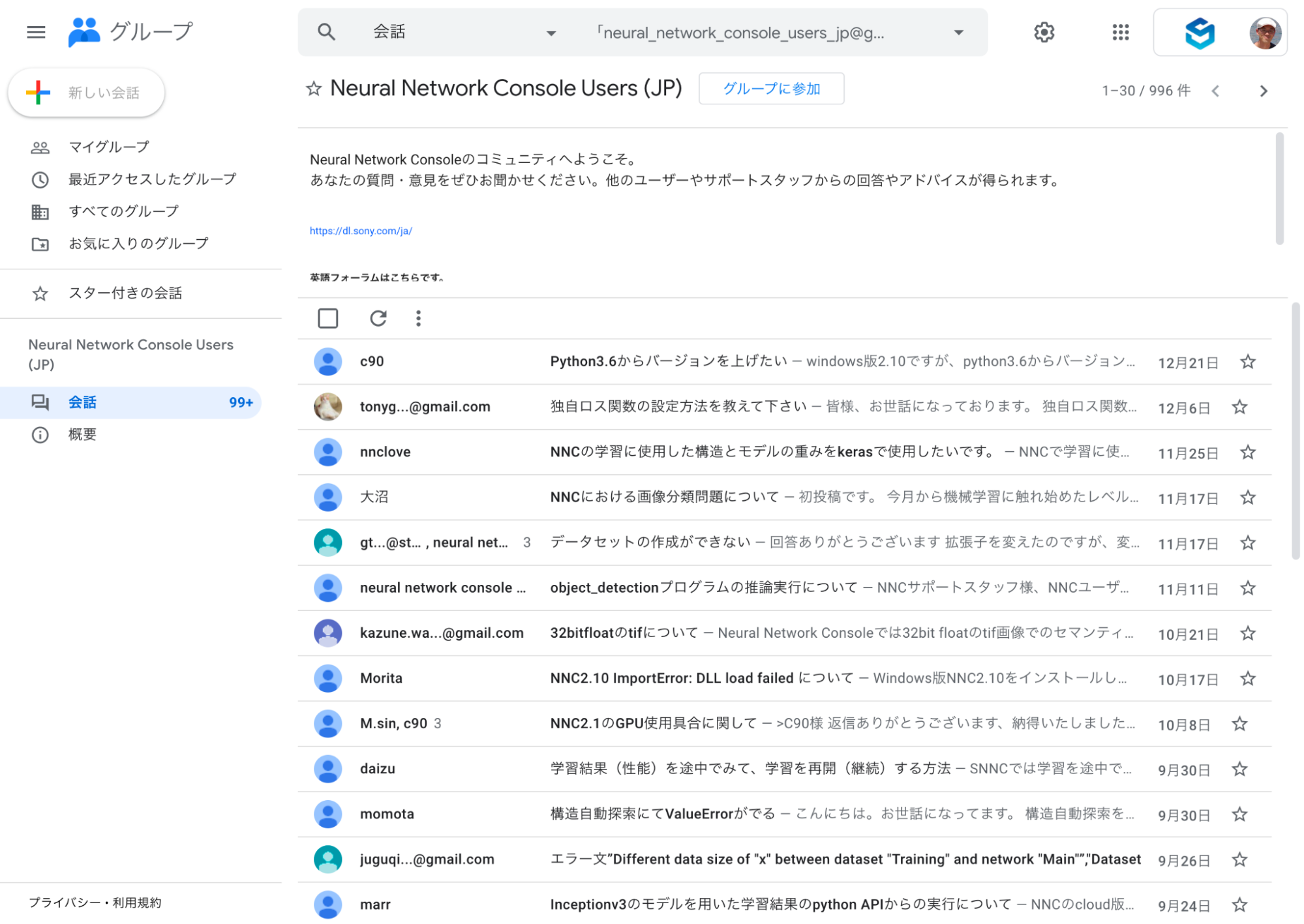Viewport: 1304px width, 924px height.
Task: Open お気に入りのグループ
Action: click(138, 244)
